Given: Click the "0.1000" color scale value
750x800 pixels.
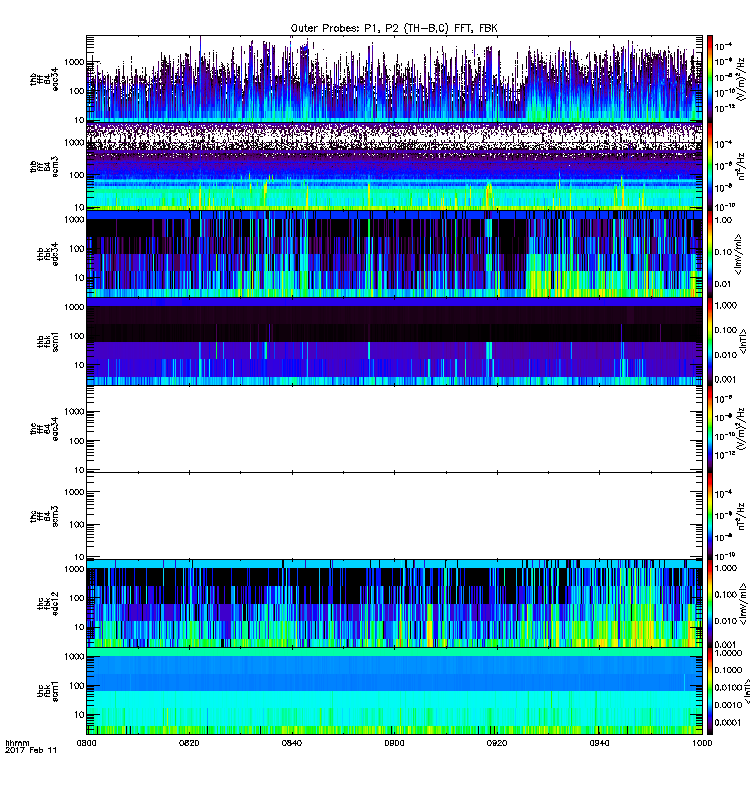Looking at the screenshot, I should 729,670.
